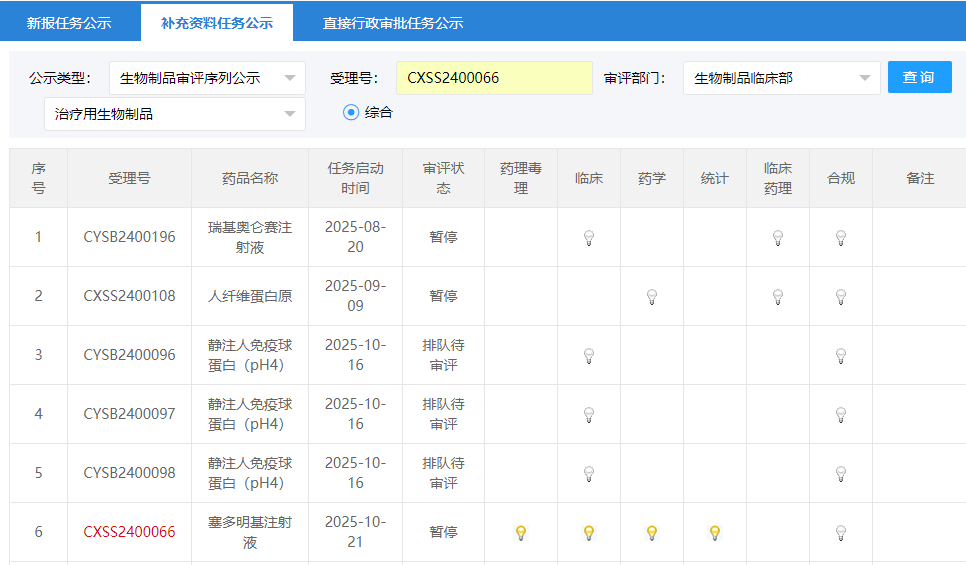Click the 临床 bulb icon for CYSB2400098
966x565 pixels.
pyautogui.click(x=589, y=474)
